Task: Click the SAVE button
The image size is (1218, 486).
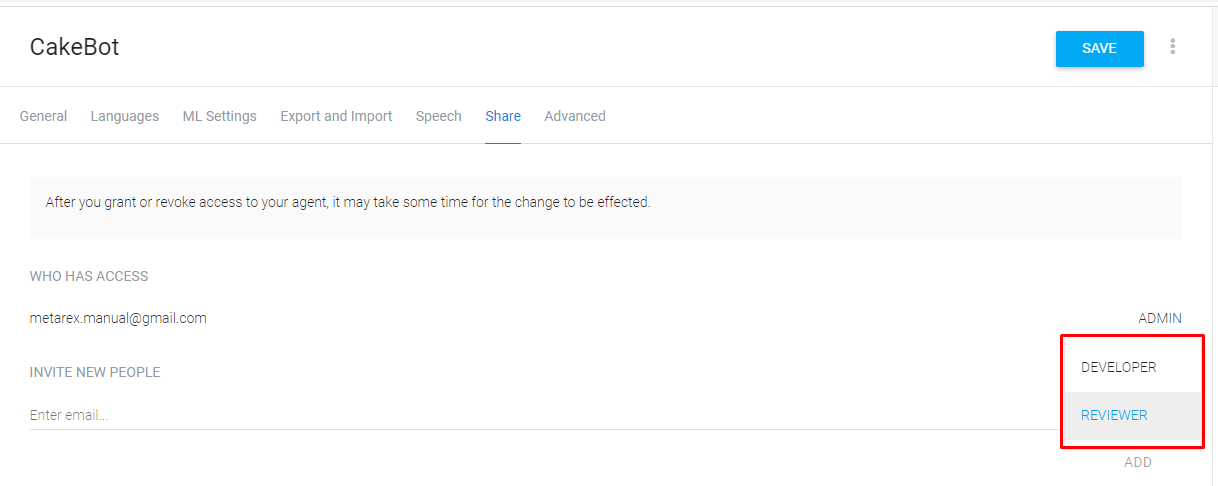Action: (x=1099, y=48)
